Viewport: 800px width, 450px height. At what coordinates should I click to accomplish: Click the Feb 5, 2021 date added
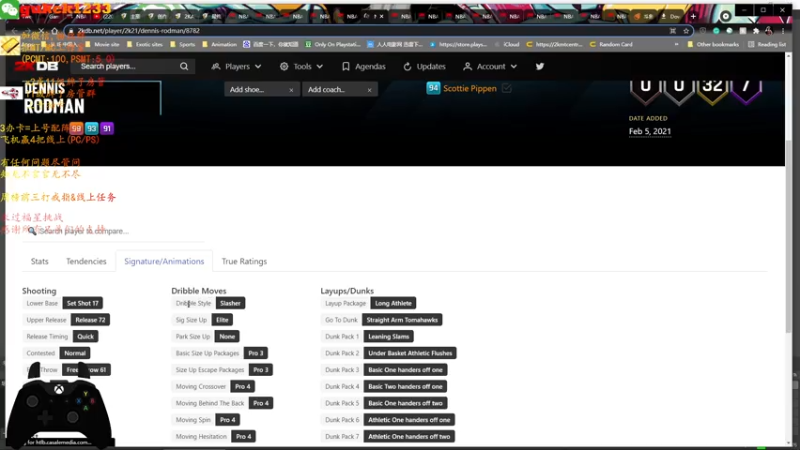pos(649,132)
